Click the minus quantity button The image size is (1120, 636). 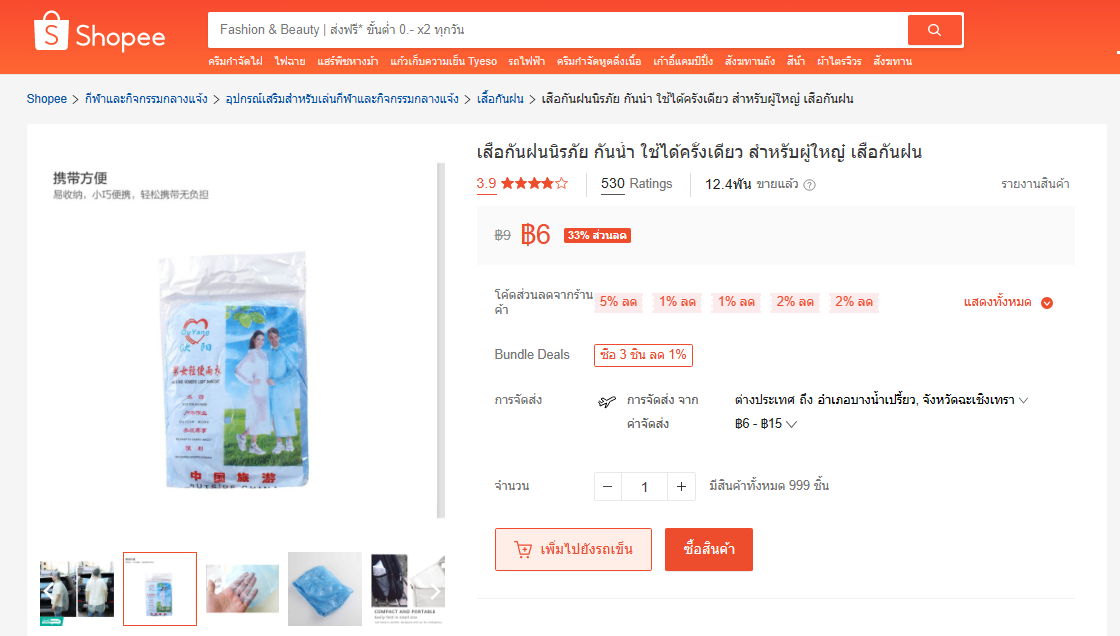click(x=608, y=487)
